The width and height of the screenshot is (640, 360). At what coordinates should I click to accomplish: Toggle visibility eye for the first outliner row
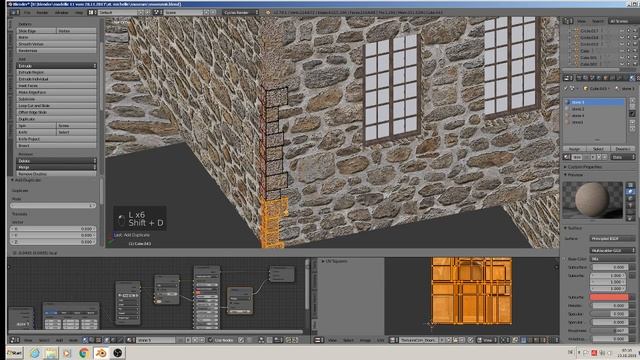coord(622,31)
